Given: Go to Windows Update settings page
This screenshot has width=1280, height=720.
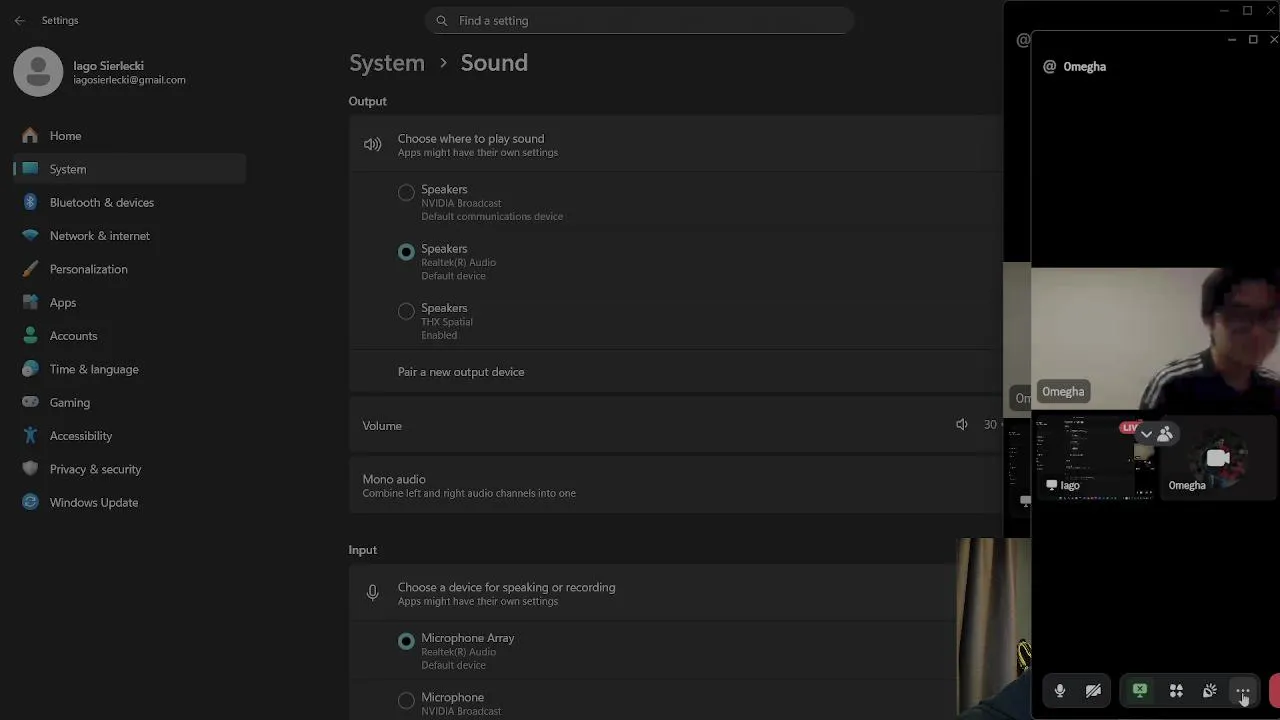Looking at the screenshot, I should [x=93, y=502].
